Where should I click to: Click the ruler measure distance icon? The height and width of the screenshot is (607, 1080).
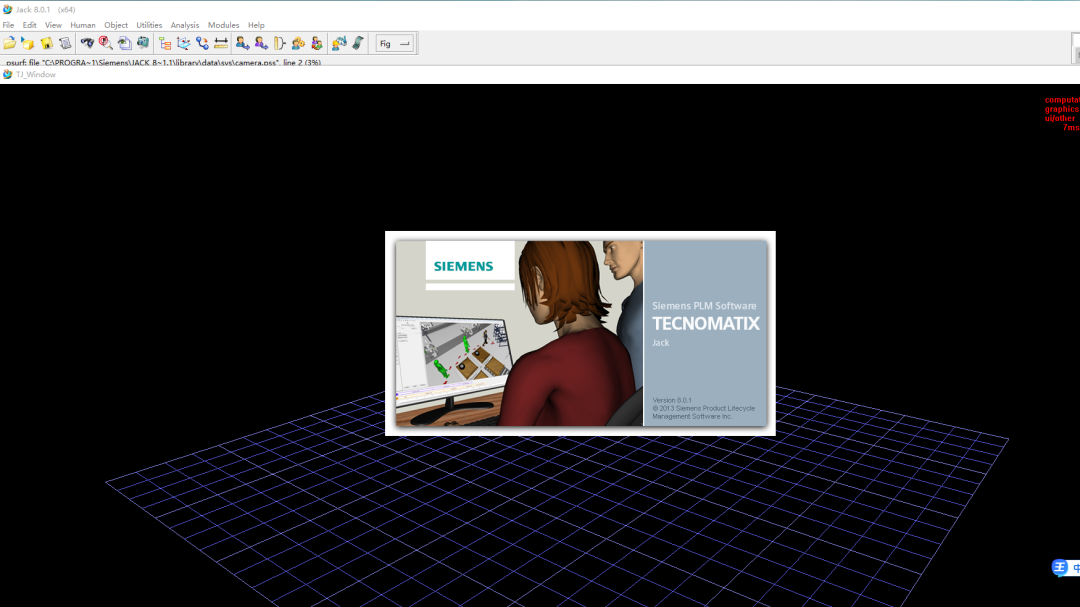(x=221, y=43)
